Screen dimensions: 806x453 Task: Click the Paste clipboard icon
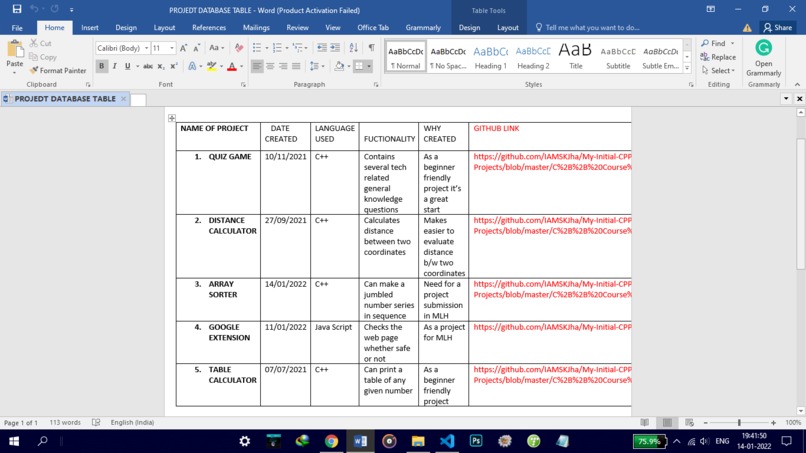[15, 49]
